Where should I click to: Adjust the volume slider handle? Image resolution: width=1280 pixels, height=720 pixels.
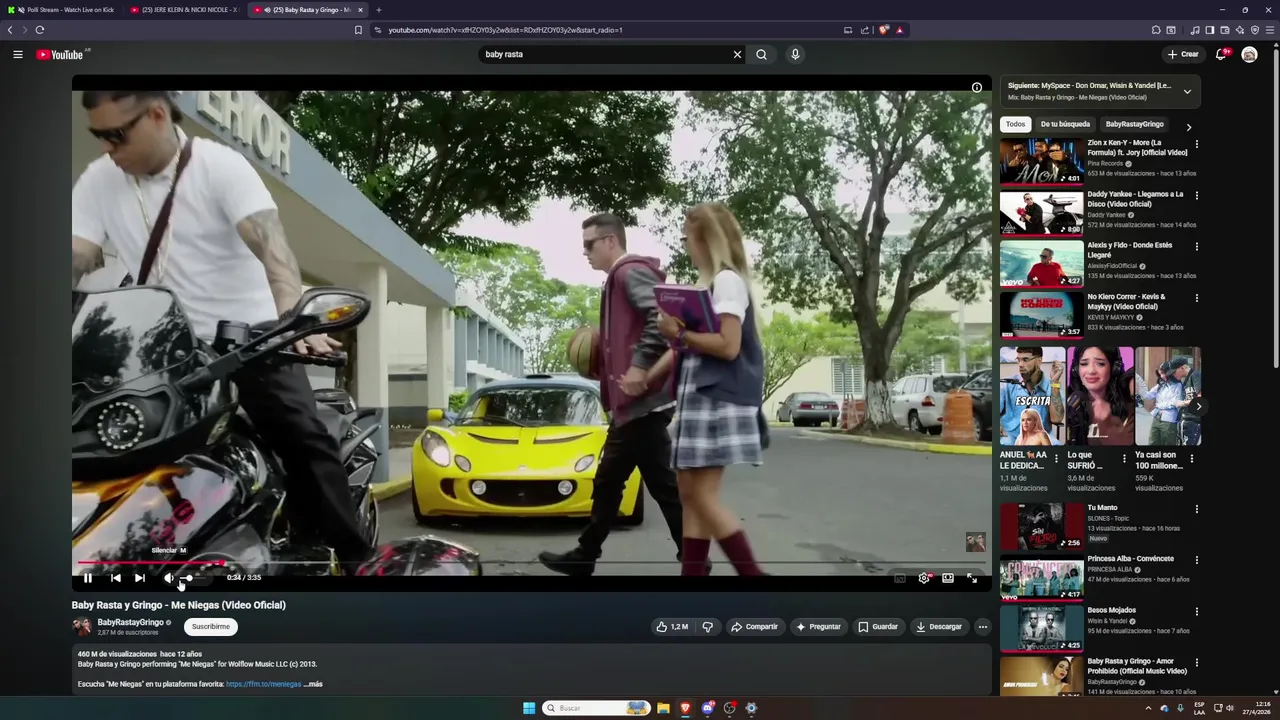point(188,578)
